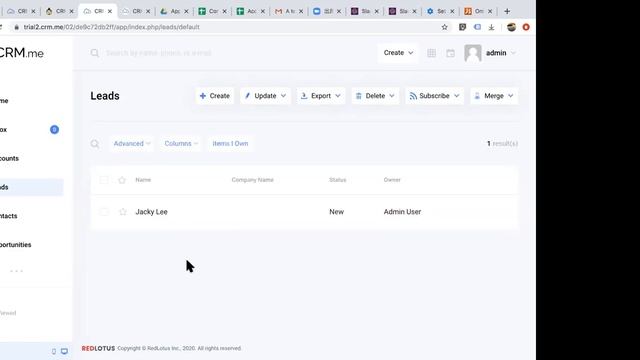
Task: Open the grid view icon in header
Action: click(x=431, y=53)
